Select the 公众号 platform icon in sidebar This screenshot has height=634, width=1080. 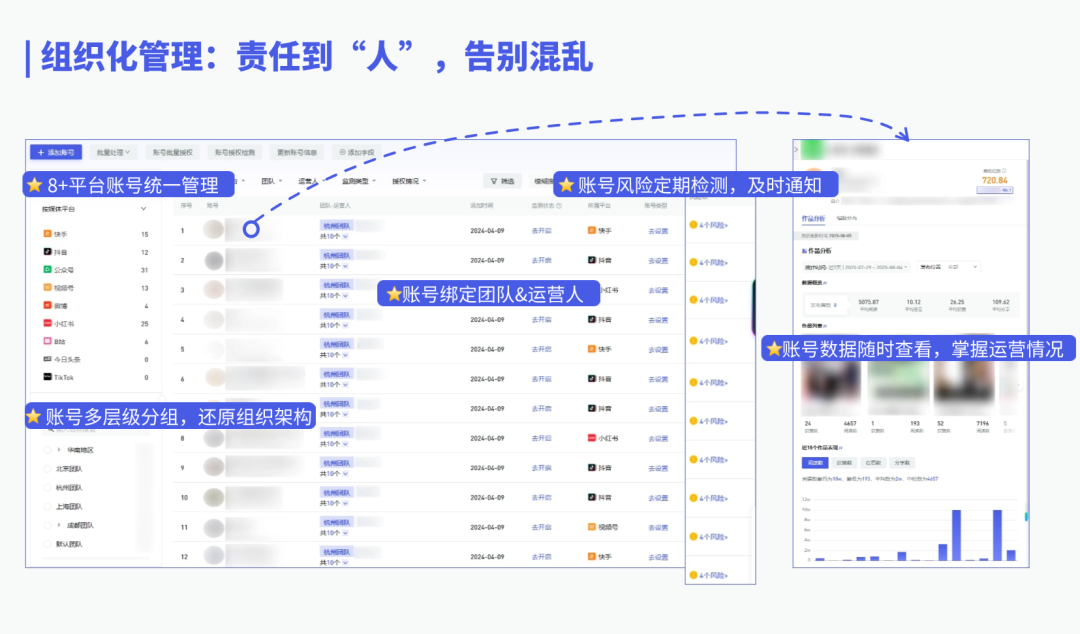(47, 270)
